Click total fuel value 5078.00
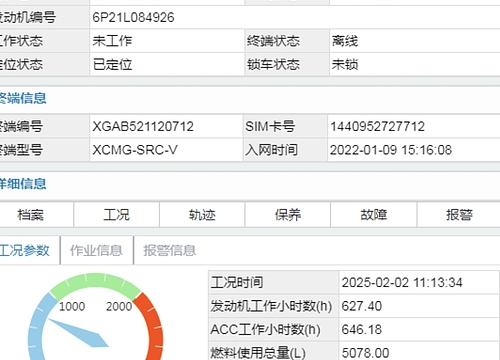 pos(365,353)
